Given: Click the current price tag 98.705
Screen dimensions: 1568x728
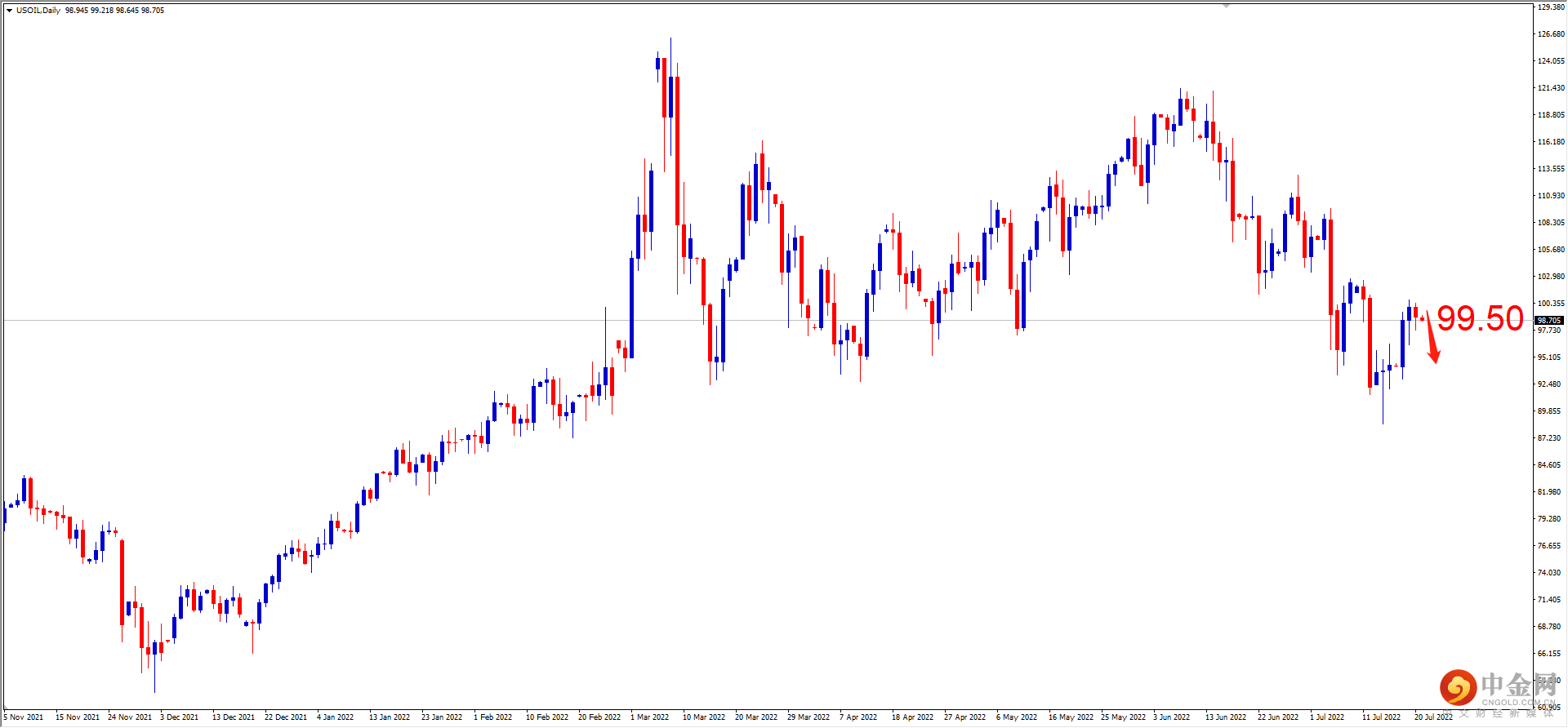Looking at the screenshot, I should 1549,320.
